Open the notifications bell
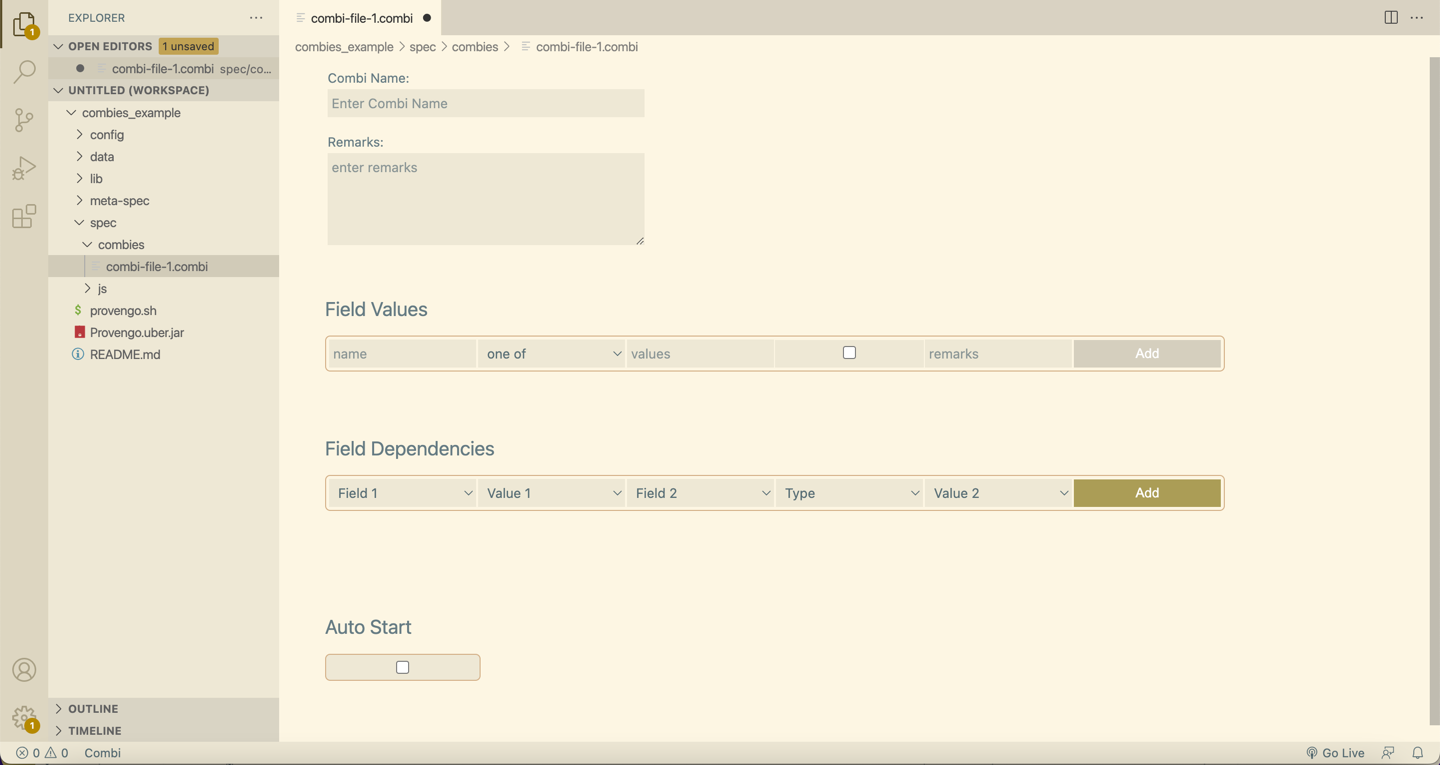Viewport: 1440px width, 765px height. 1418,753
